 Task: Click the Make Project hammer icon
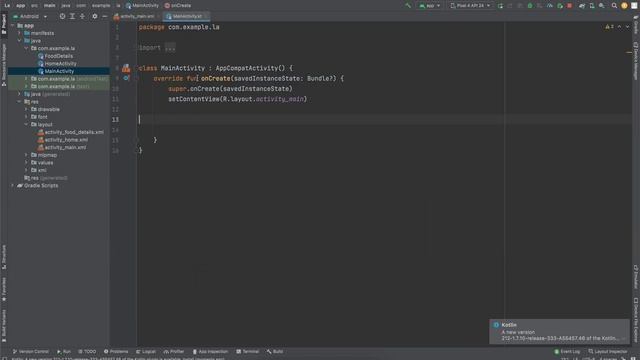coord(408,6)
